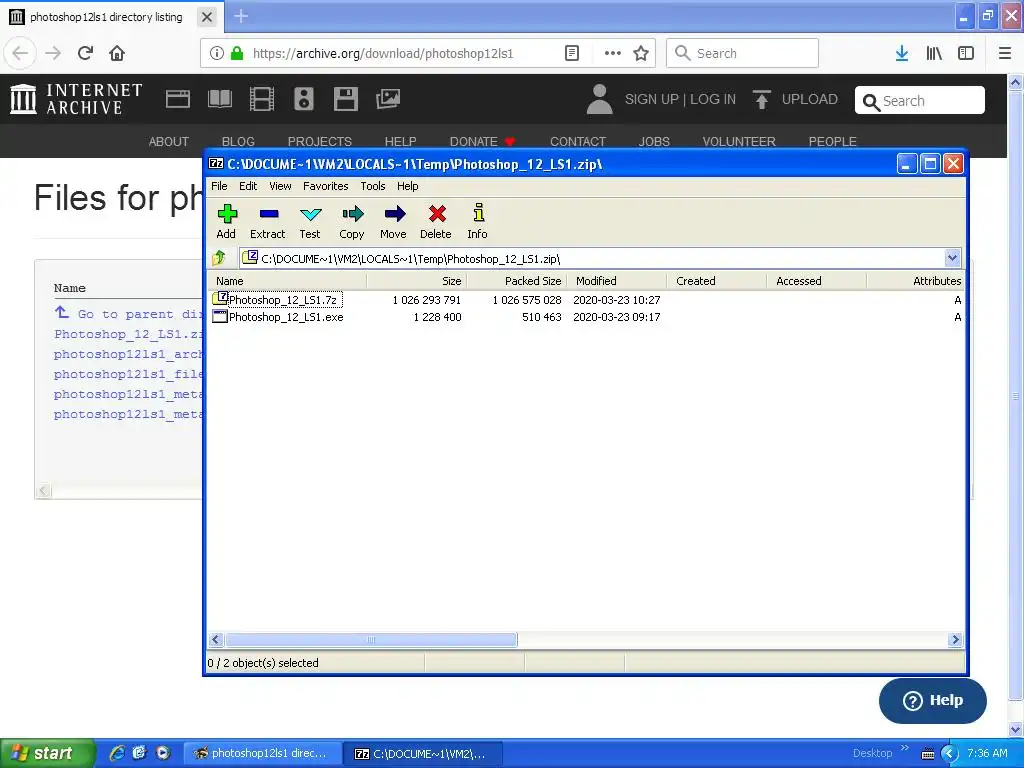Image resolution: width=1024 pixels, height=768 pixels.
Task: Toggle reader view icon in address bar
Action: coord(572,53)
